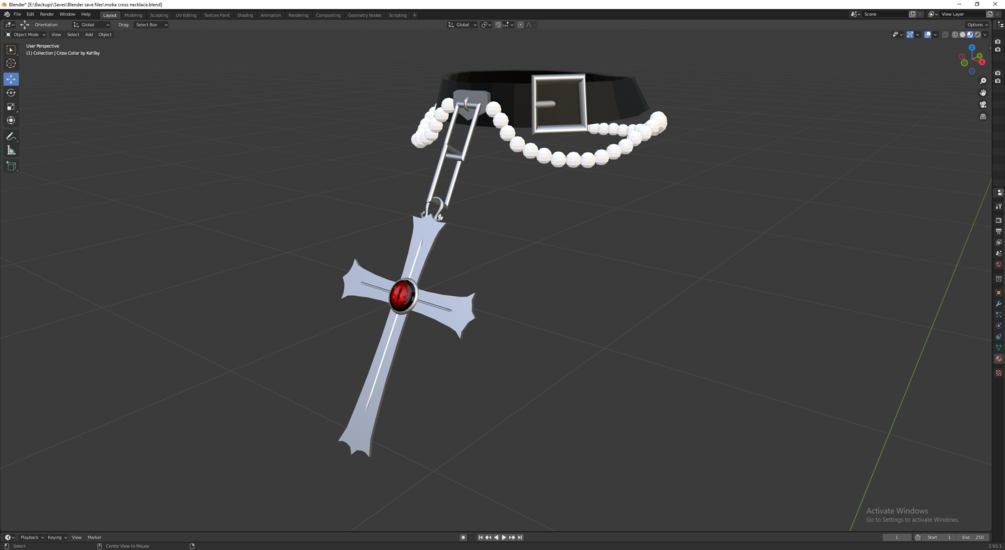The height and width of the screenshot is (550, 1005).
Task: Toggle viewport overlays button
Action: tap(927, 35)
